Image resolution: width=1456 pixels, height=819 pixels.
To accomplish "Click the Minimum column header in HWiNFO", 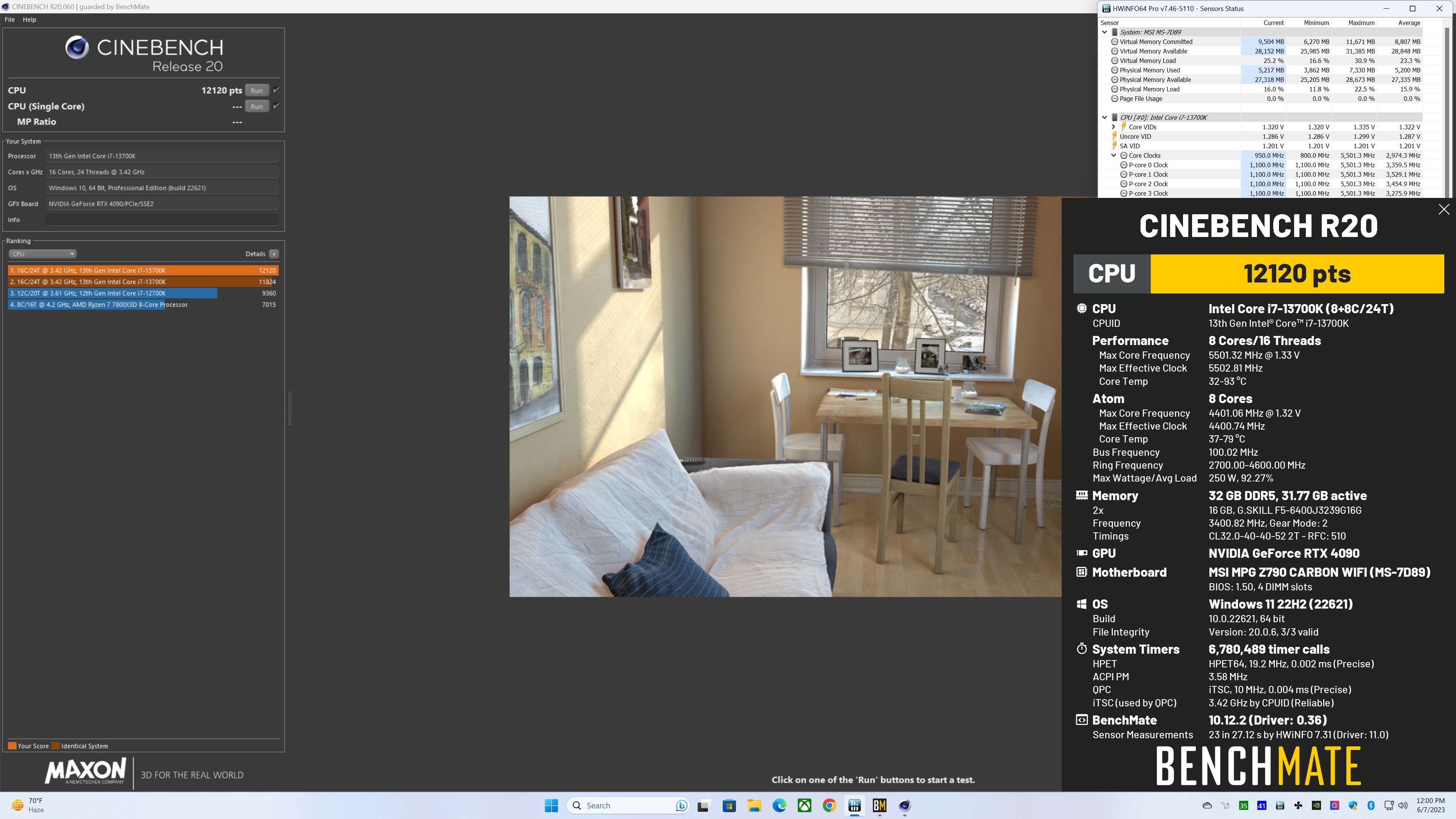I will pos(1309,23).
